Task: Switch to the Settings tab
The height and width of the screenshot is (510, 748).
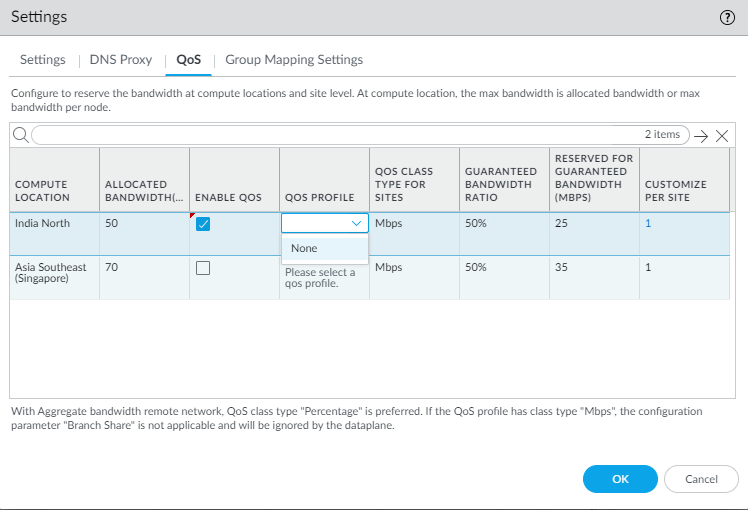Action: (42, 60)
